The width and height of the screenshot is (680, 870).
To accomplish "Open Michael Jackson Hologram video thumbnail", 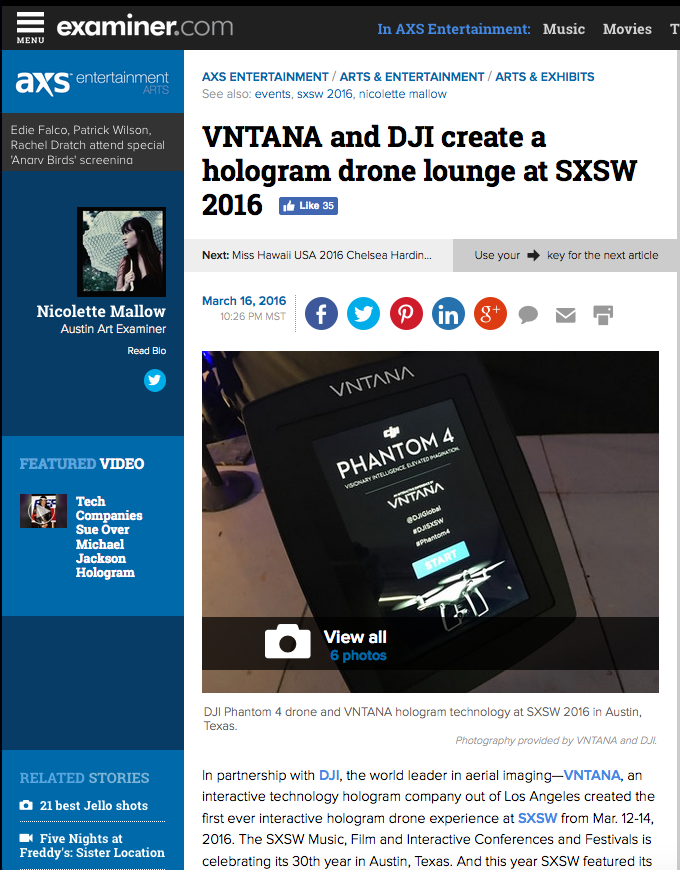I will coord(43,511).
